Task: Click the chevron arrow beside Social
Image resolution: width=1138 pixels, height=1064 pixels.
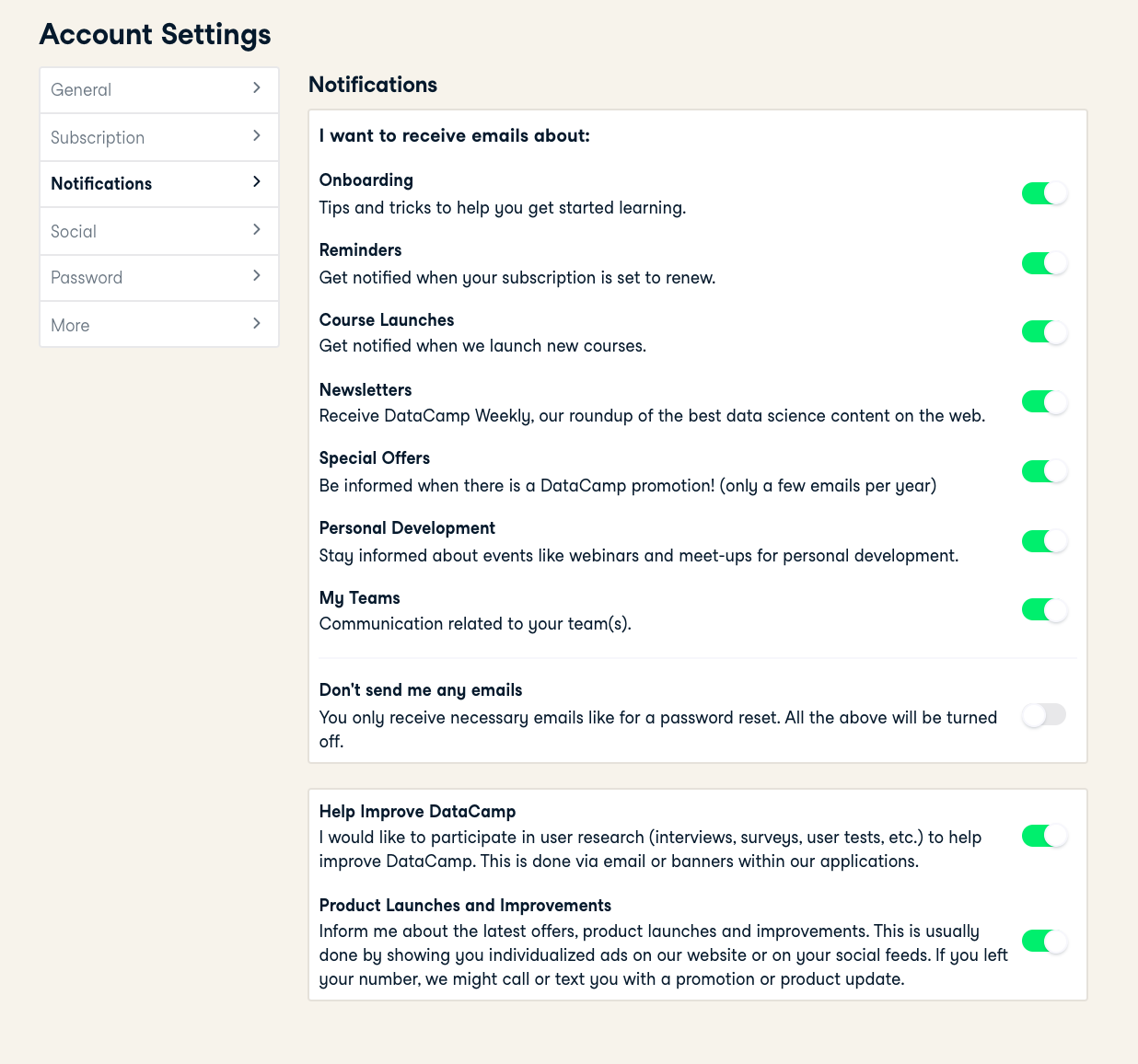Action: [x=257, y=230]
